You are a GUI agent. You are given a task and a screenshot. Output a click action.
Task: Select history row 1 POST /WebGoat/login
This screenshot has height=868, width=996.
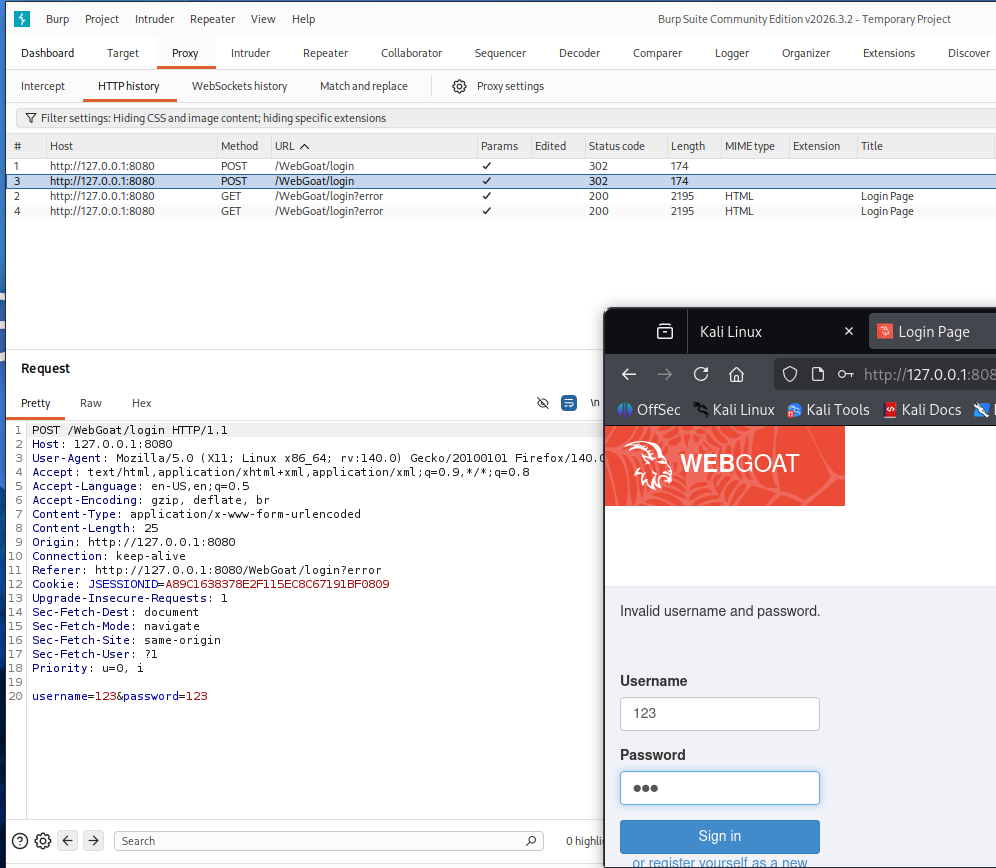501,166
